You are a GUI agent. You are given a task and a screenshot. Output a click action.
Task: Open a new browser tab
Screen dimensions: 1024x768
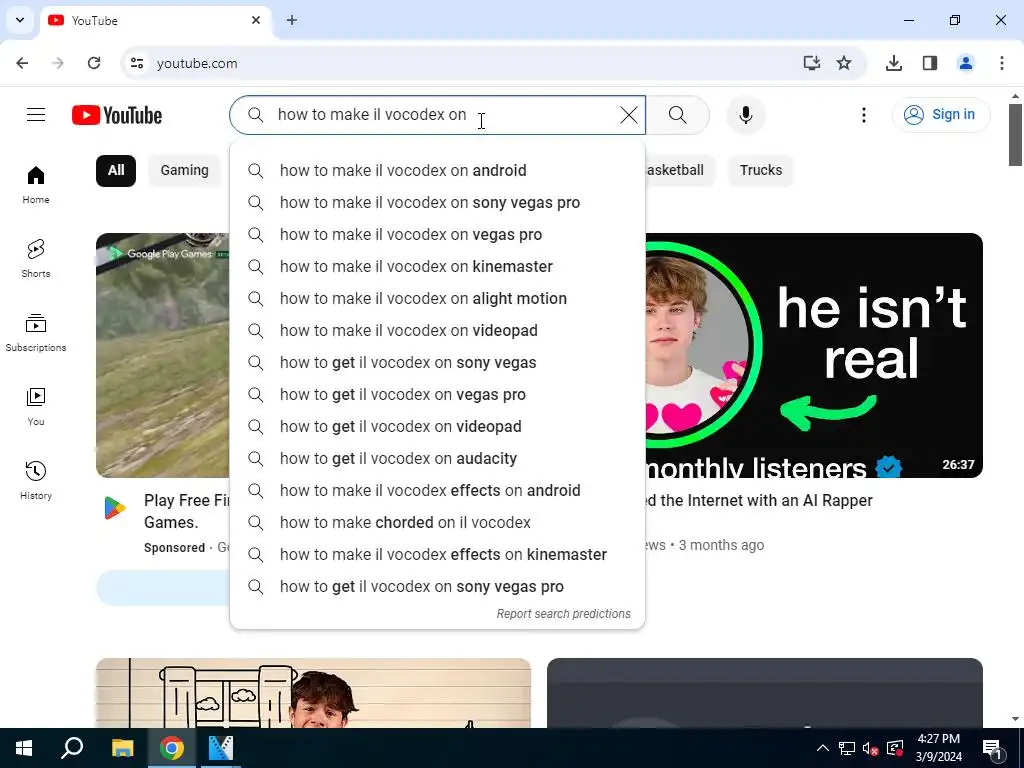(292, 20)
